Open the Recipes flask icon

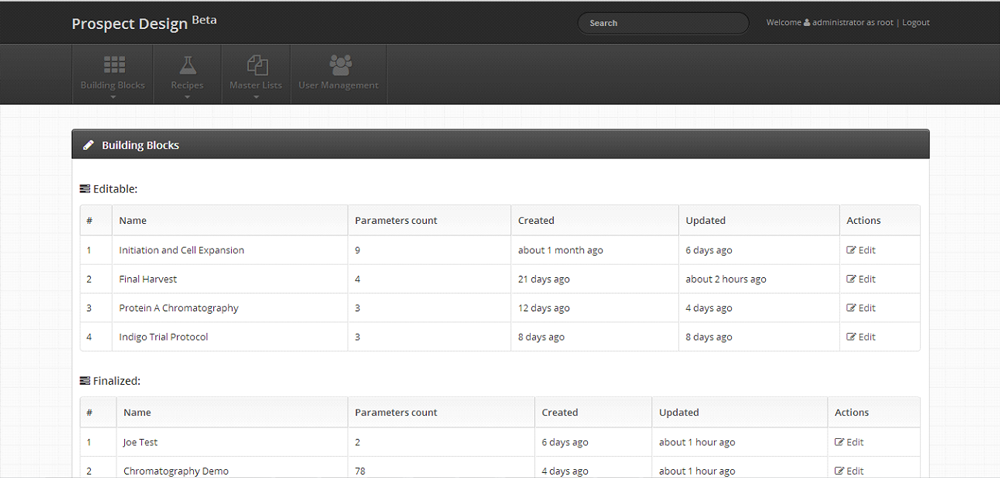188,64
